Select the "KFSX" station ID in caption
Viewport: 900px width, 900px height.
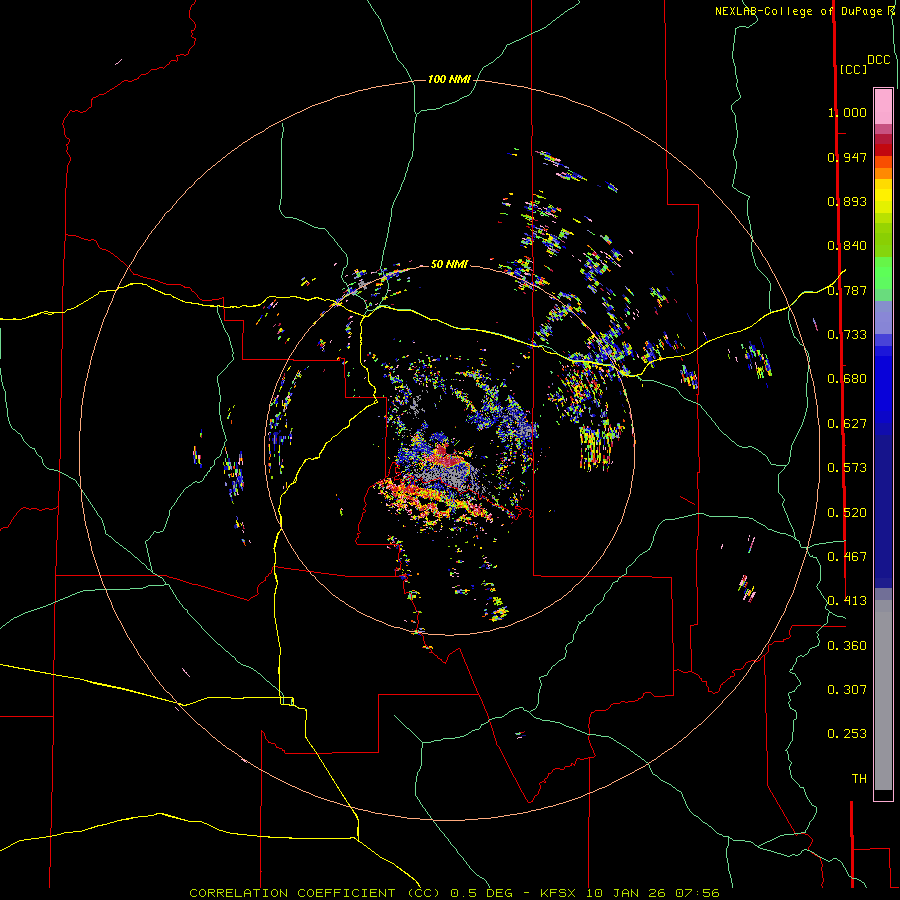tap(560, 893)
